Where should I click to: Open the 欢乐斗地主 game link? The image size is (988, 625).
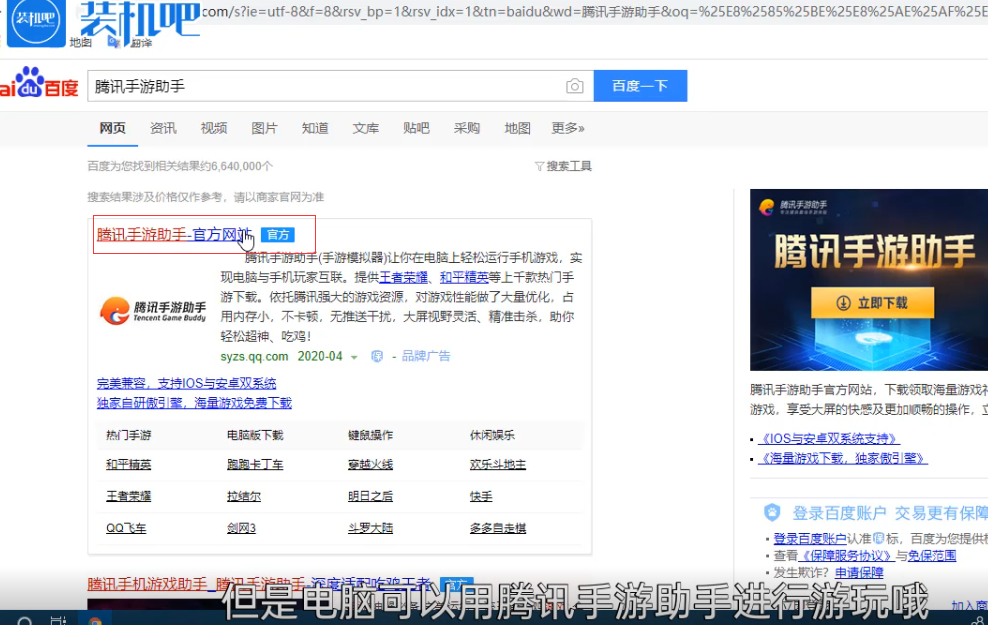tap(497, 465)
